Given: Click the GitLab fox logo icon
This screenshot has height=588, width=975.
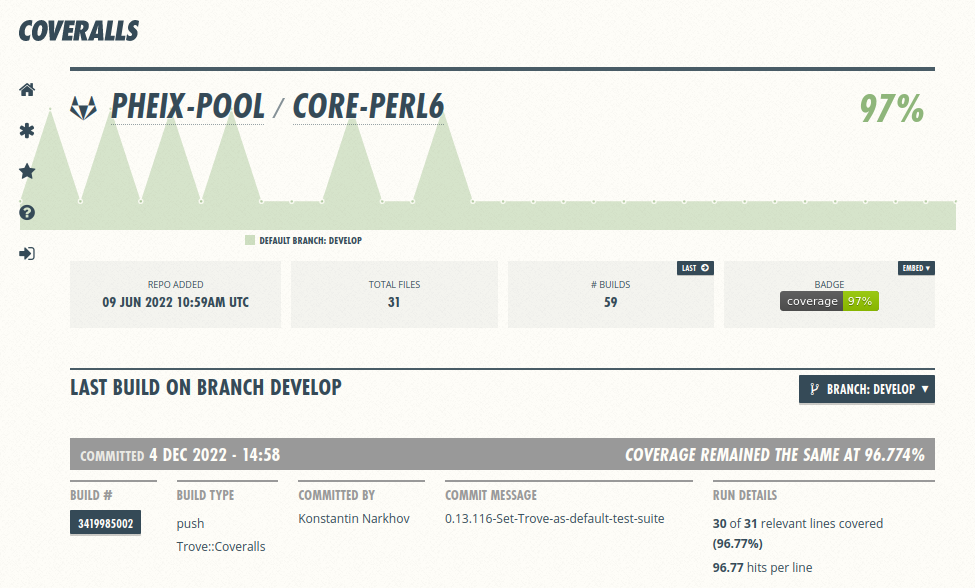Looking at the screenshot, I should 84,108.
